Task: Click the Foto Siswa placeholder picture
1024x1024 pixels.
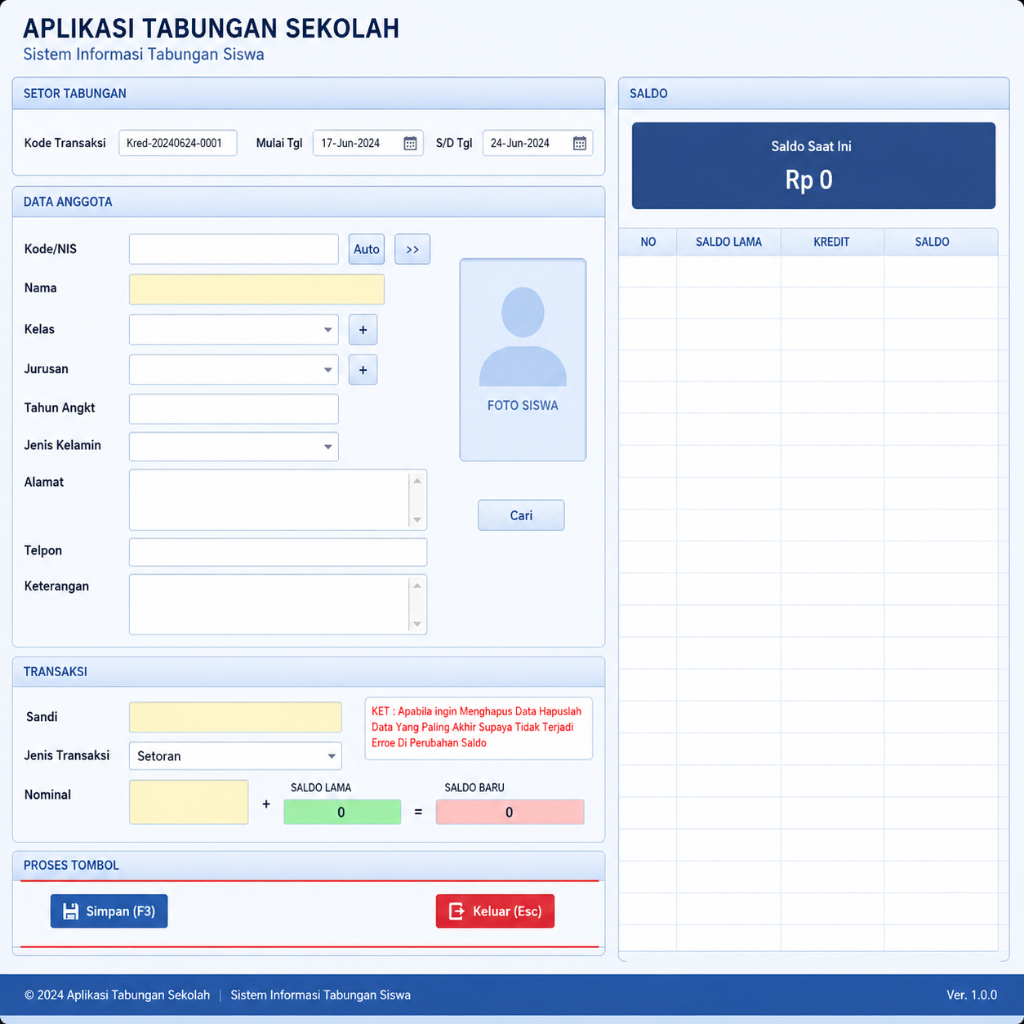Action: coord(522,360)
